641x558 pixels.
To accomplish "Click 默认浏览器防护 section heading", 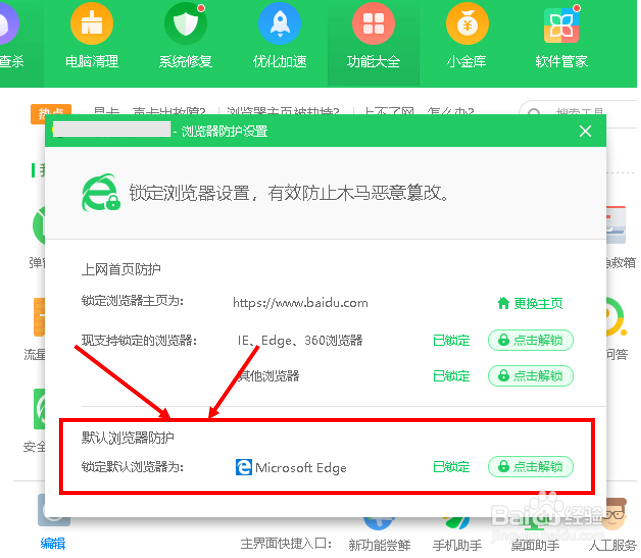I will pos(128,438).
